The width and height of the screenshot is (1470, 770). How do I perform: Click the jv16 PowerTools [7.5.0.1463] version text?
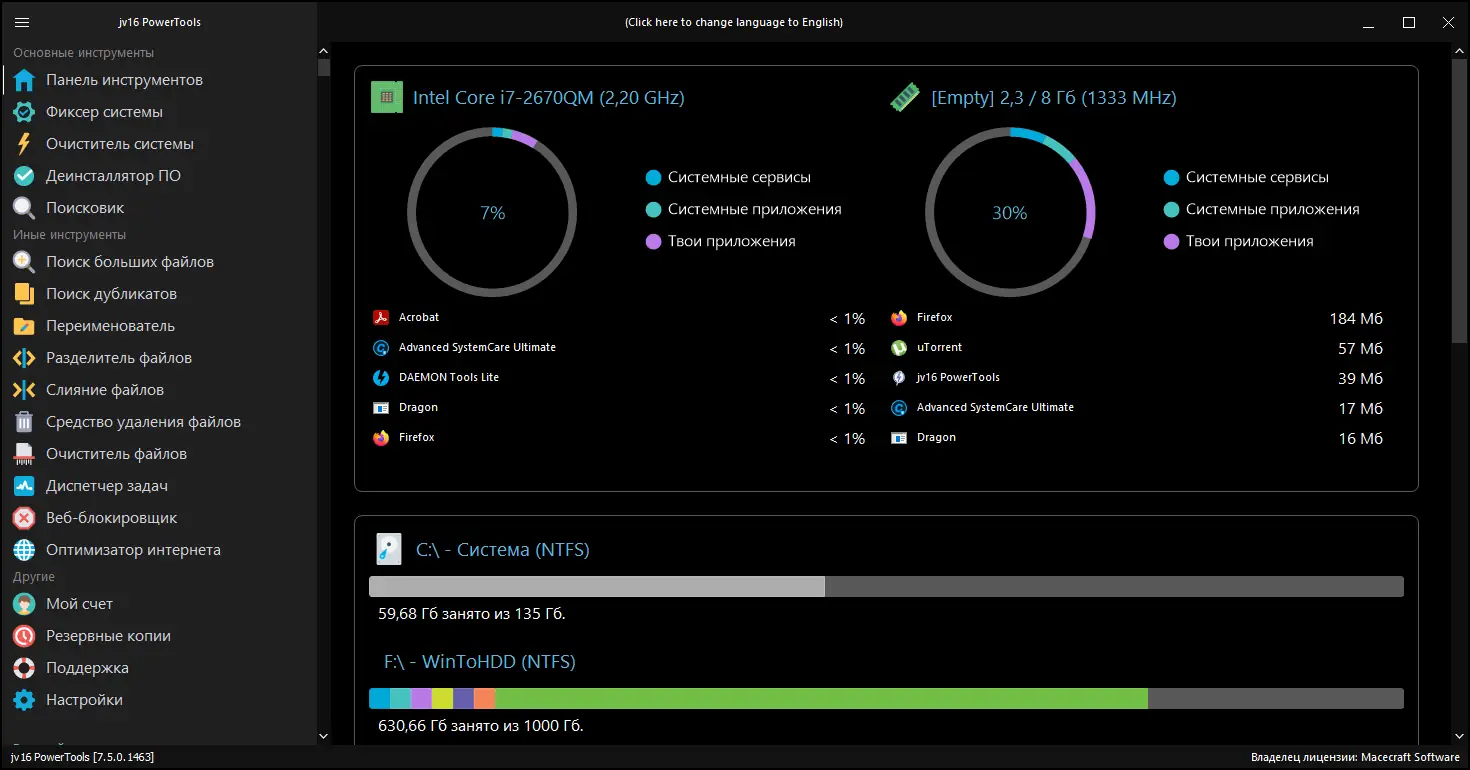82,757
